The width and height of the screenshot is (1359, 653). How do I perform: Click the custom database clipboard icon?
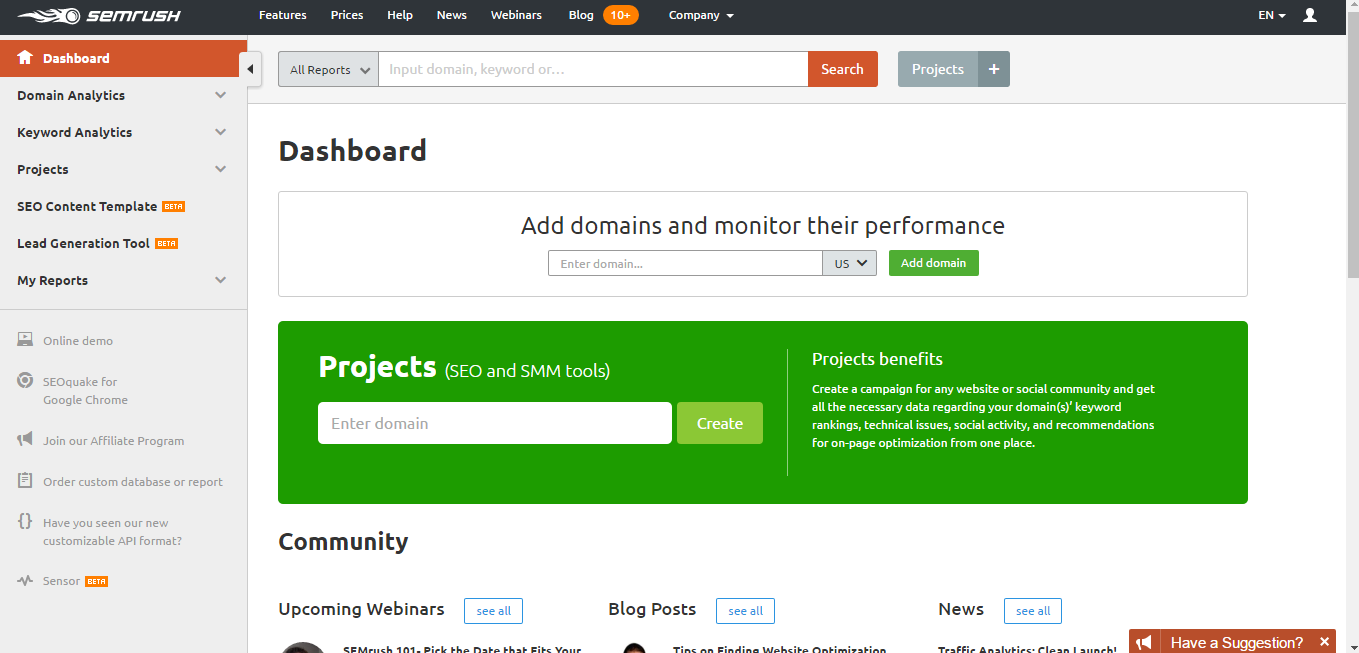click(25, 481)
